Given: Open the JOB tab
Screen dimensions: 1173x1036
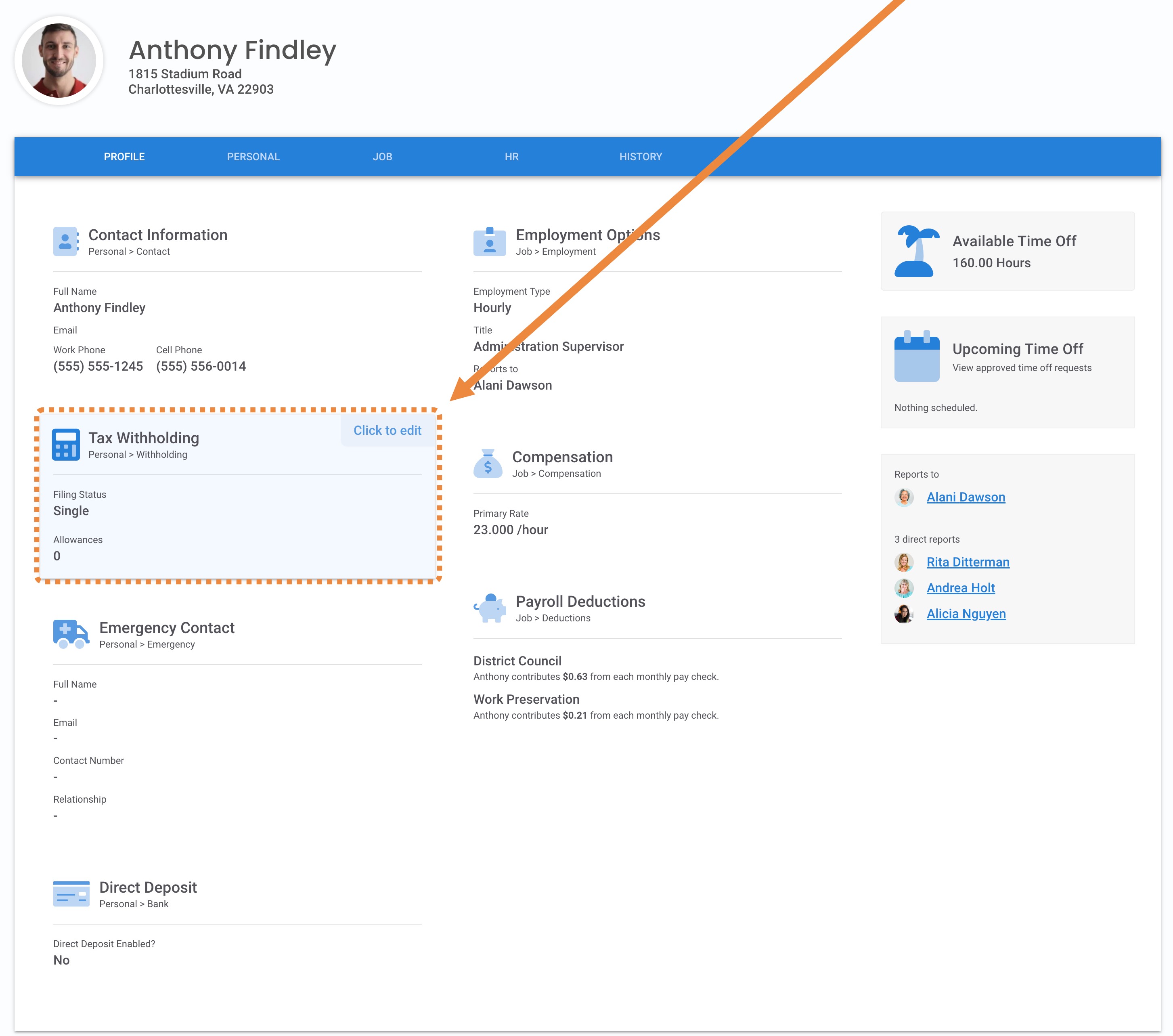Looking at the screenshot, I should tap(382, 157).
